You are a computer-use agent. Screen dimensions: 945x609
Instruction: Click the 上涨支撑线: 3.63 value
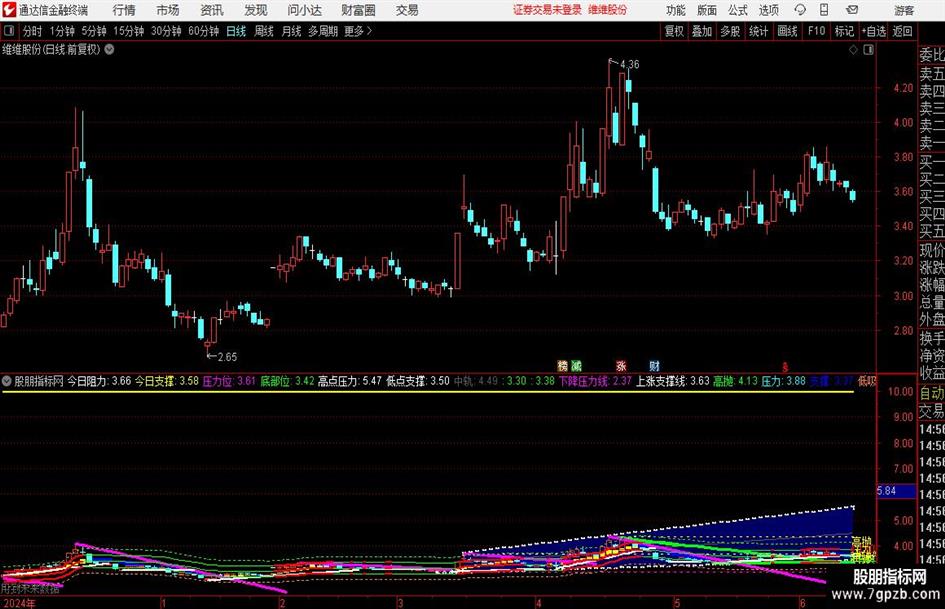673,381
